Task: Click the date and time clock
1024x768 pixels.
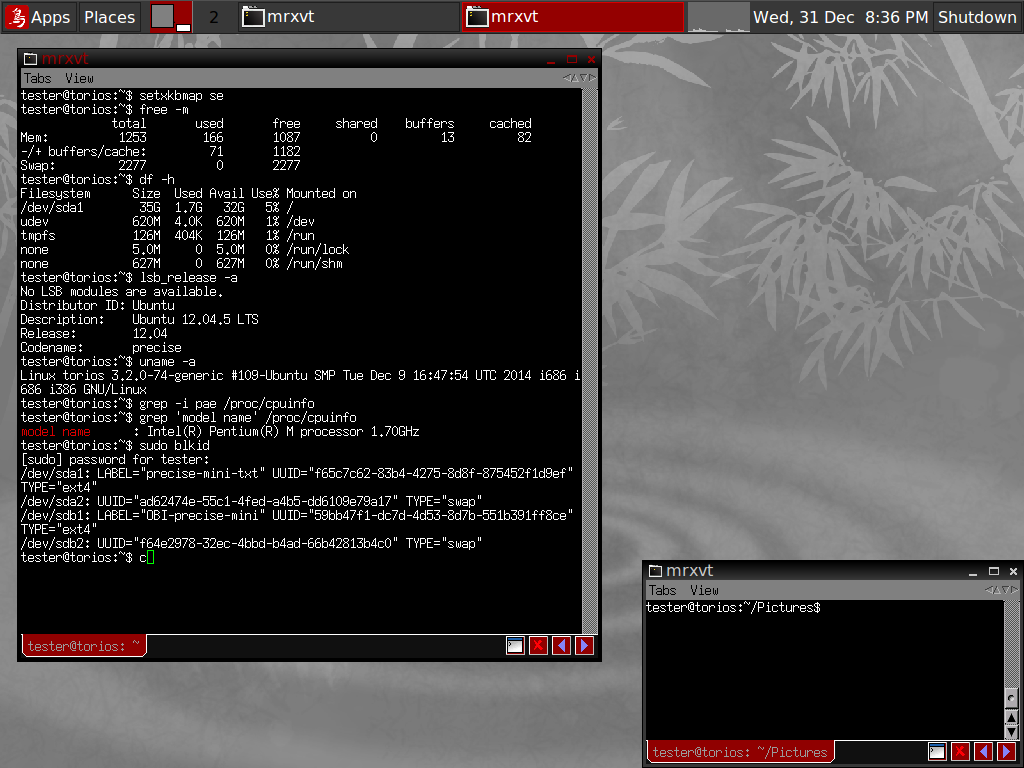Action: [x=840, y=17]
